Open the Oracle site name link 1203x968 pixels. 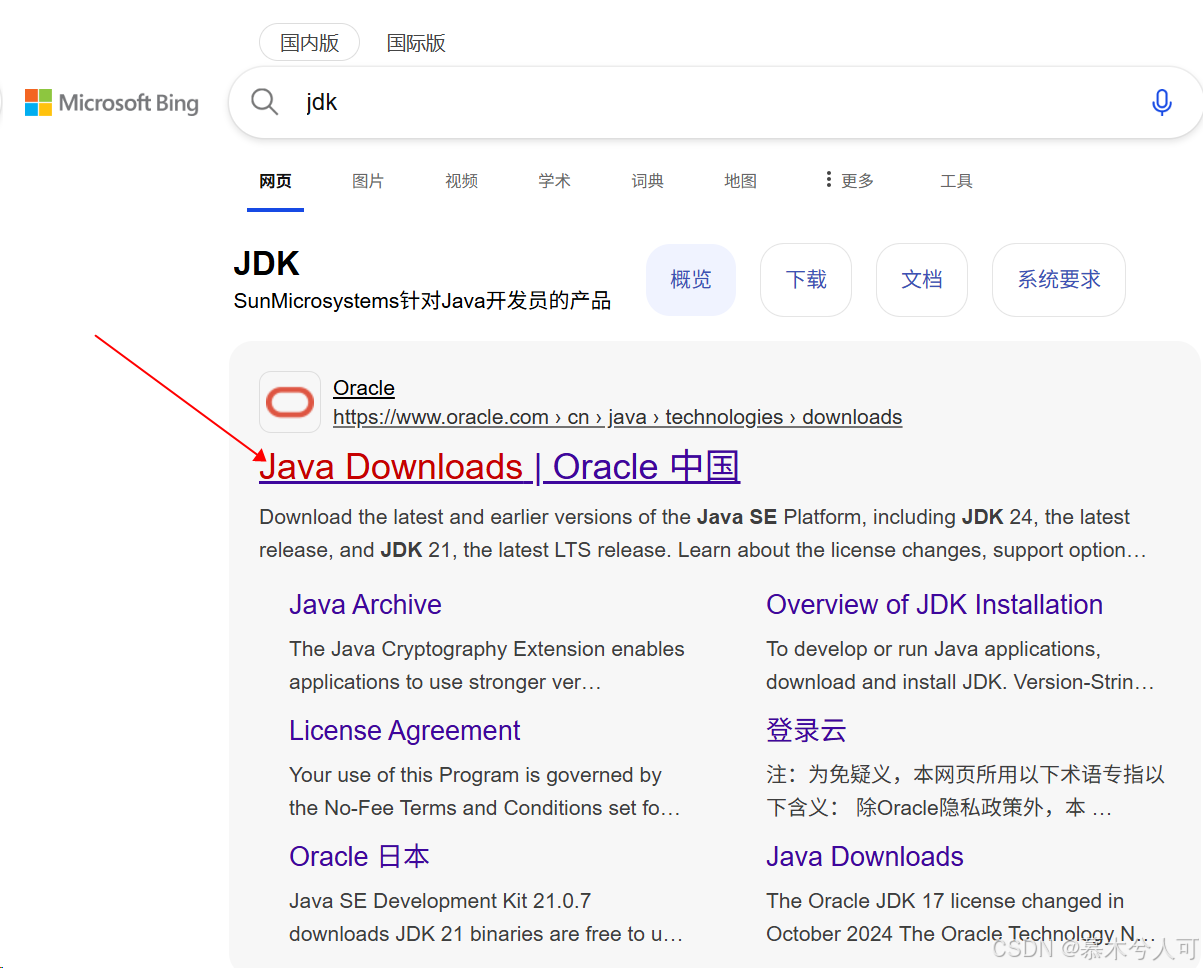pyautogui.click(x=364, y=388)
